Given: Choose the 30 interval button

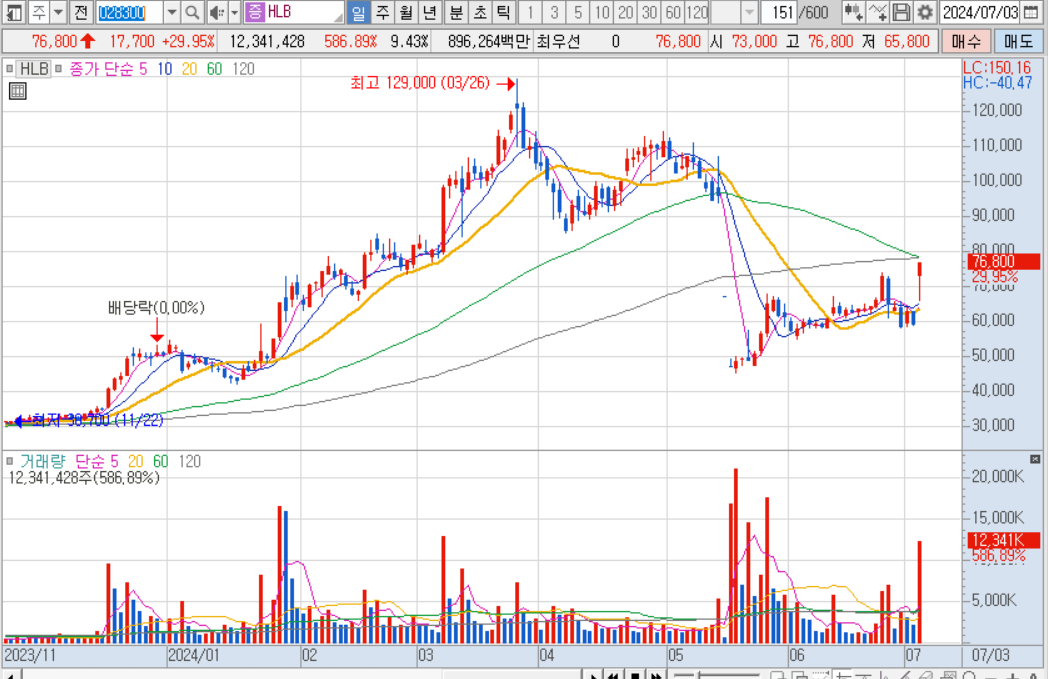Looking at the screenshot, I should click(x=650, y=12).
